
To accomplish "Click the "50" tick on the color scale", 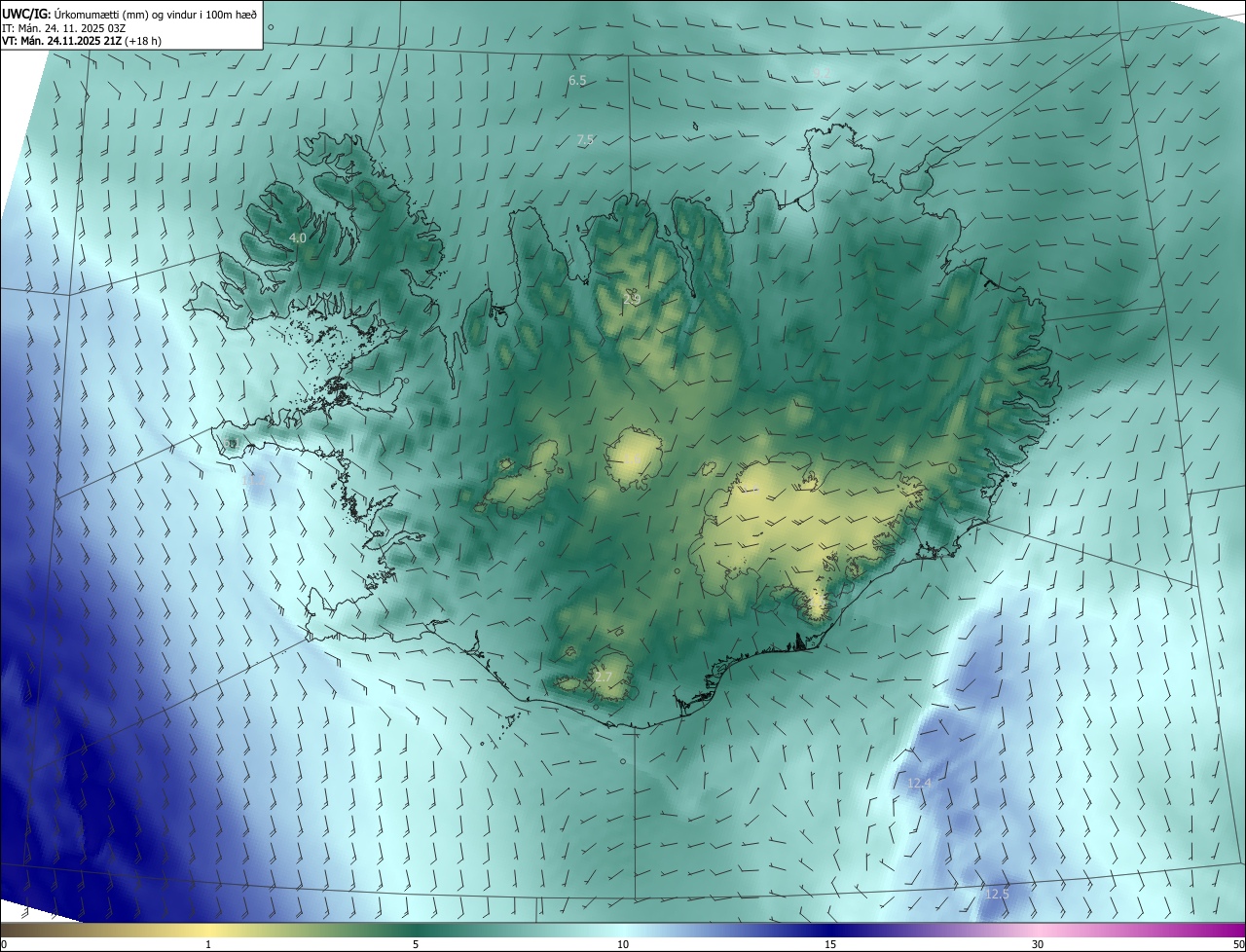I will pyautogui.click(x=1237, y=944).
